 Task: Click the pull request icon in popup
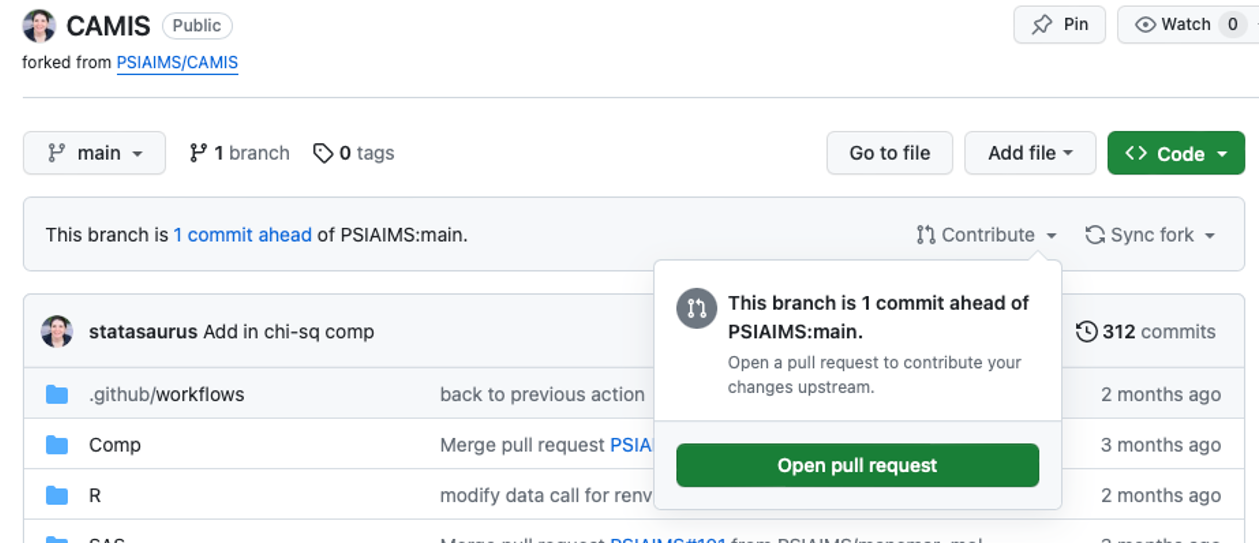697,308
